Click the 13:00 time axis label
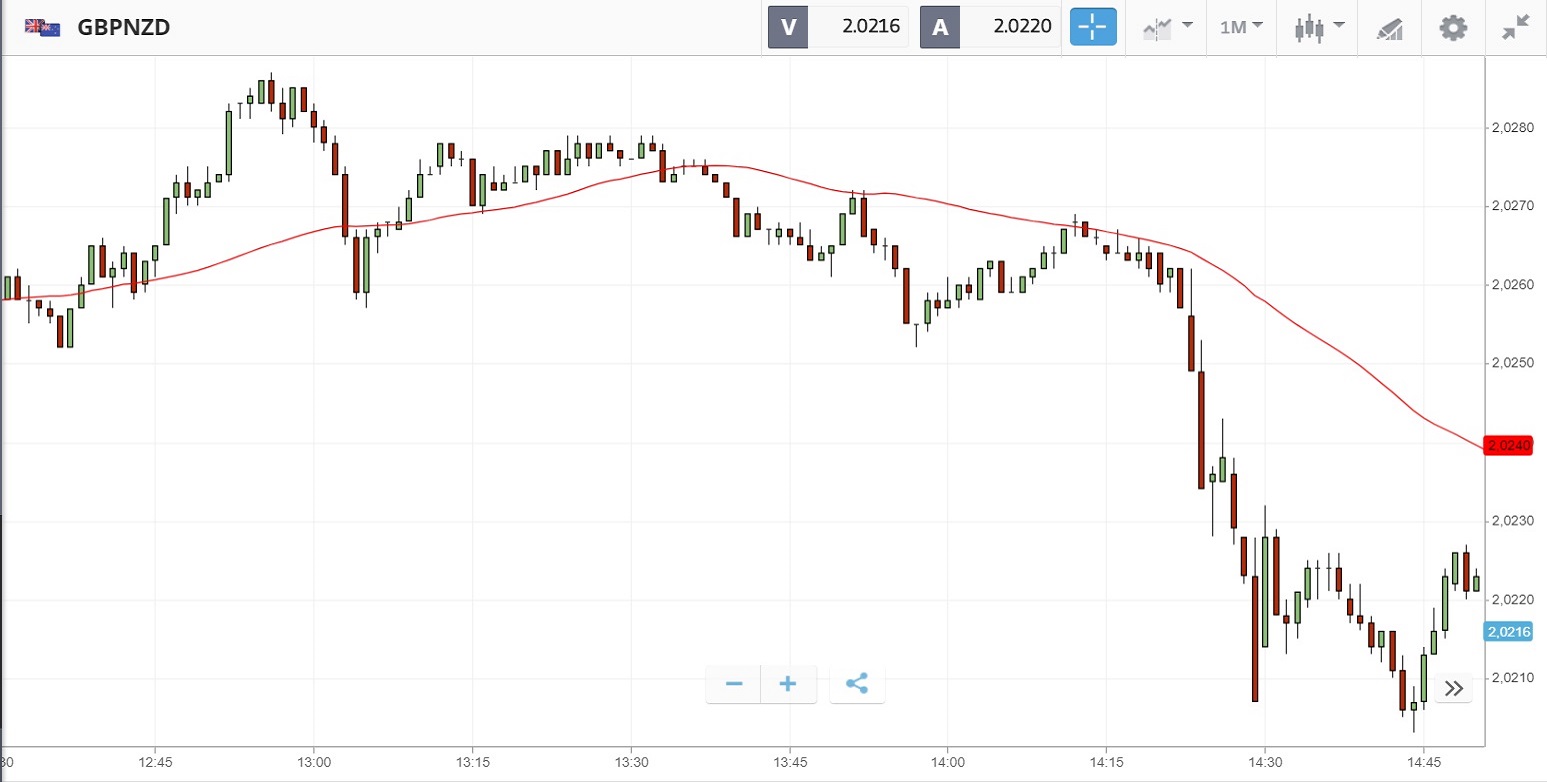This screenshot has height=782, width=1547. 314,762
